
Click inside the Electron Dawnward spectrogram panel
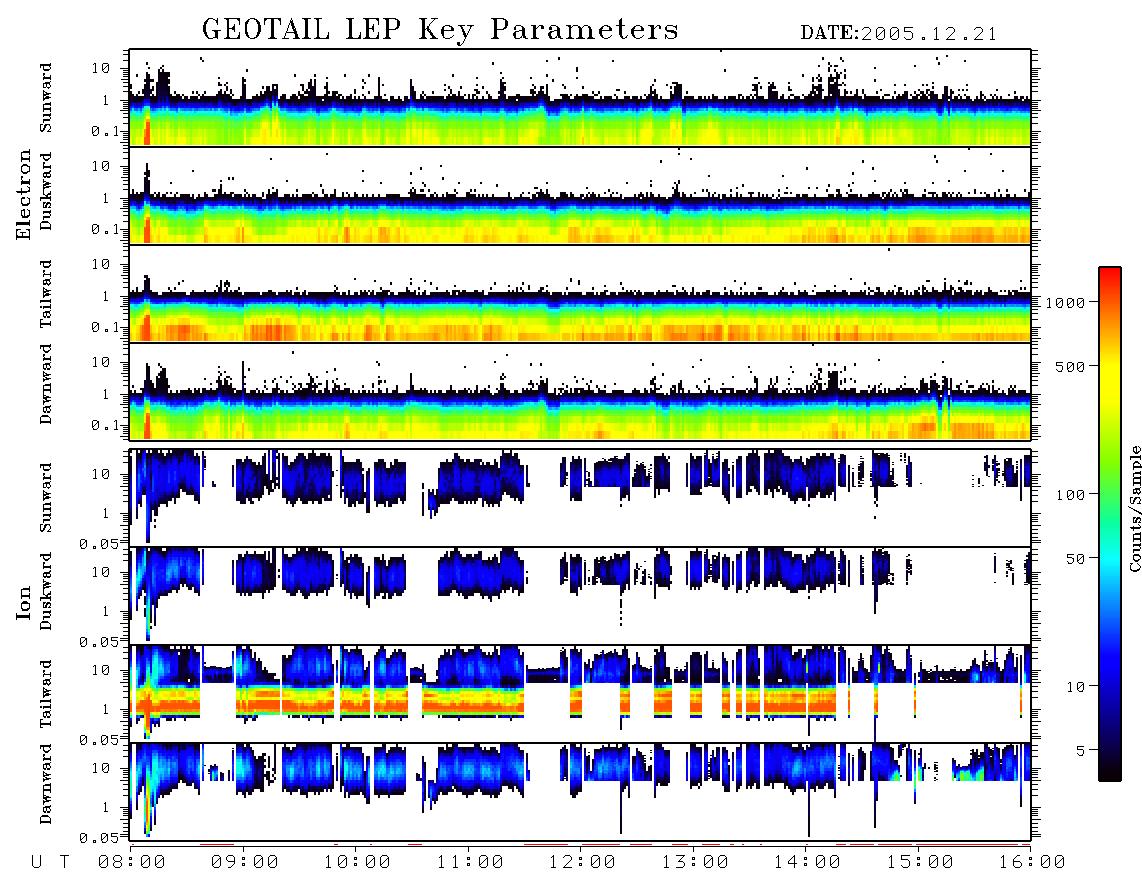[x=580, y=392]
